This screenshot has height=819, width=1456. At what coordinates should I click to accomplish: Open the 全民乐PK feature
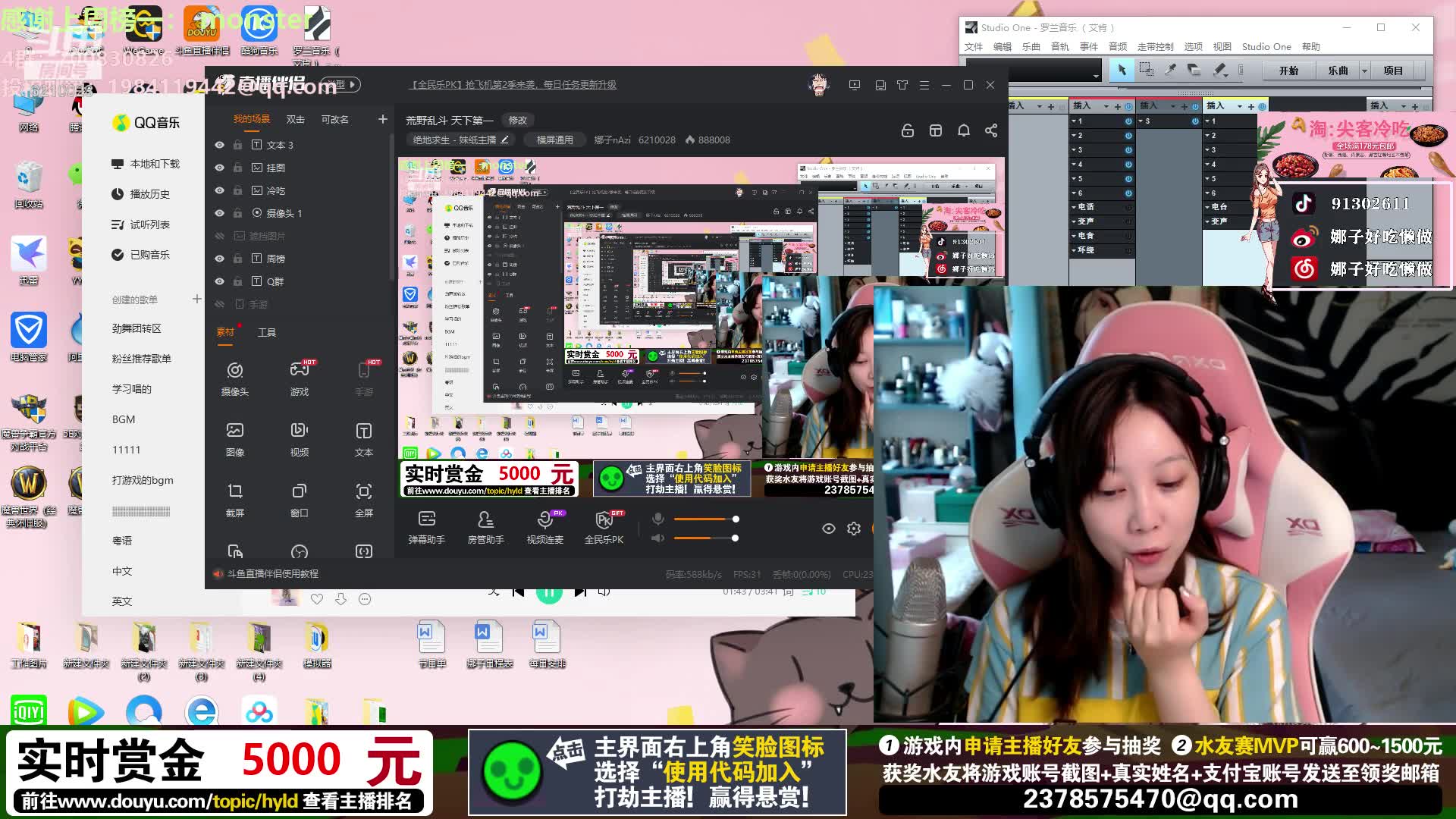point(604,527)
